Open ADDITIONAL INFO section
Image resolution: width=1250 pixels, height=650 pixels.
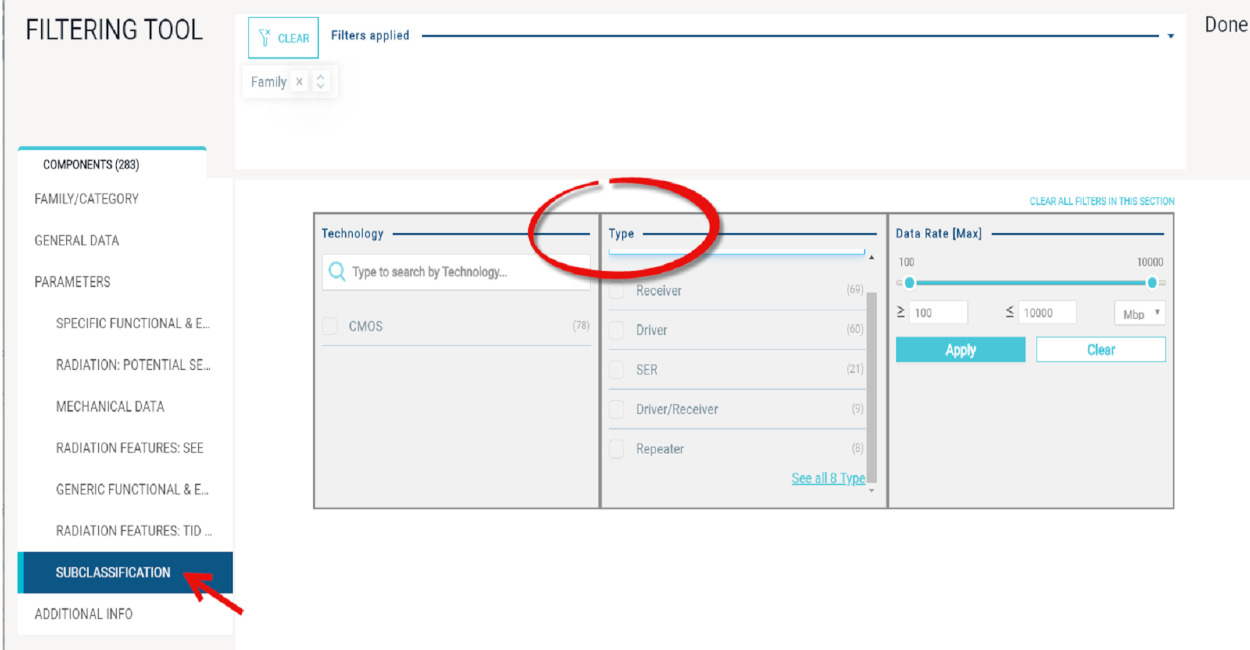tap(84, 614)
